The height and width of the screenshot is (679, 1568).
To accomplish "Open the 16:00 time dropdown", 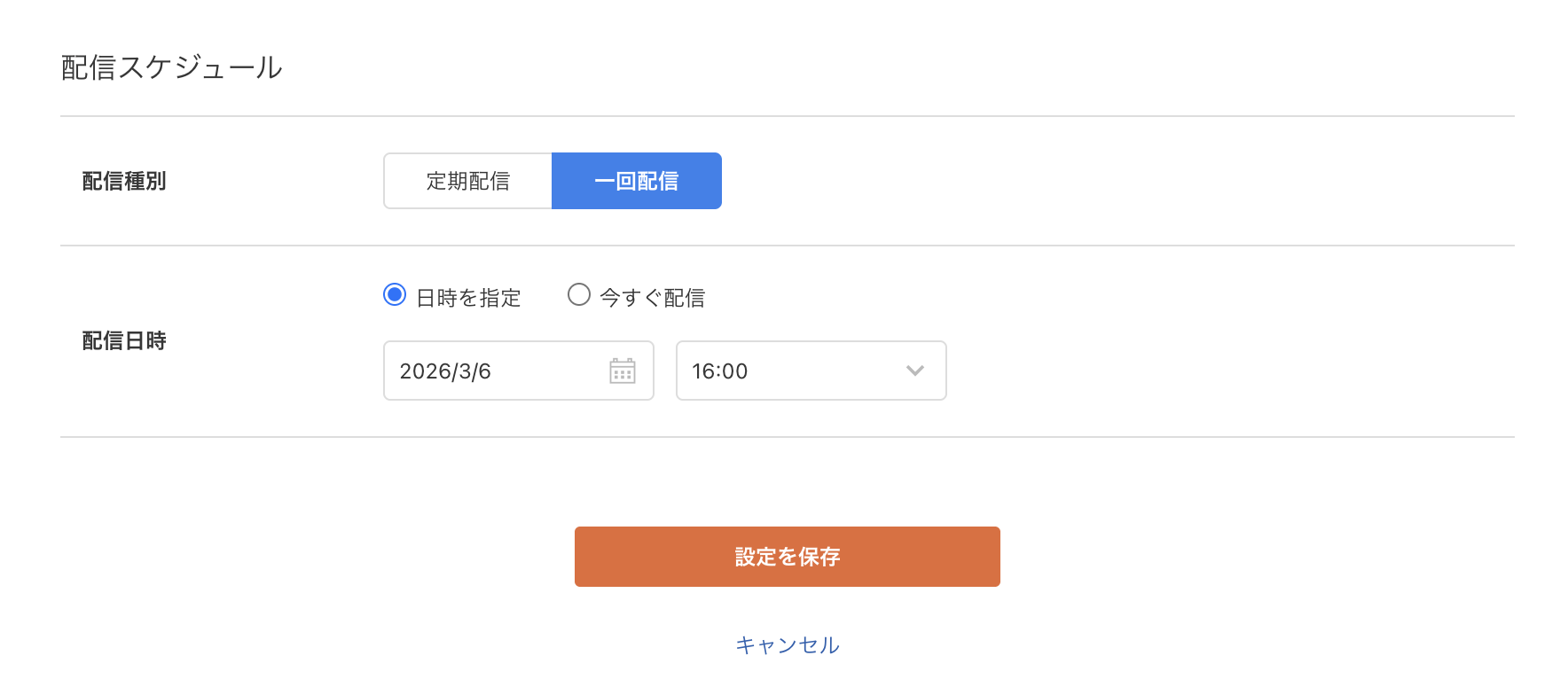I will tap(811, 371).
